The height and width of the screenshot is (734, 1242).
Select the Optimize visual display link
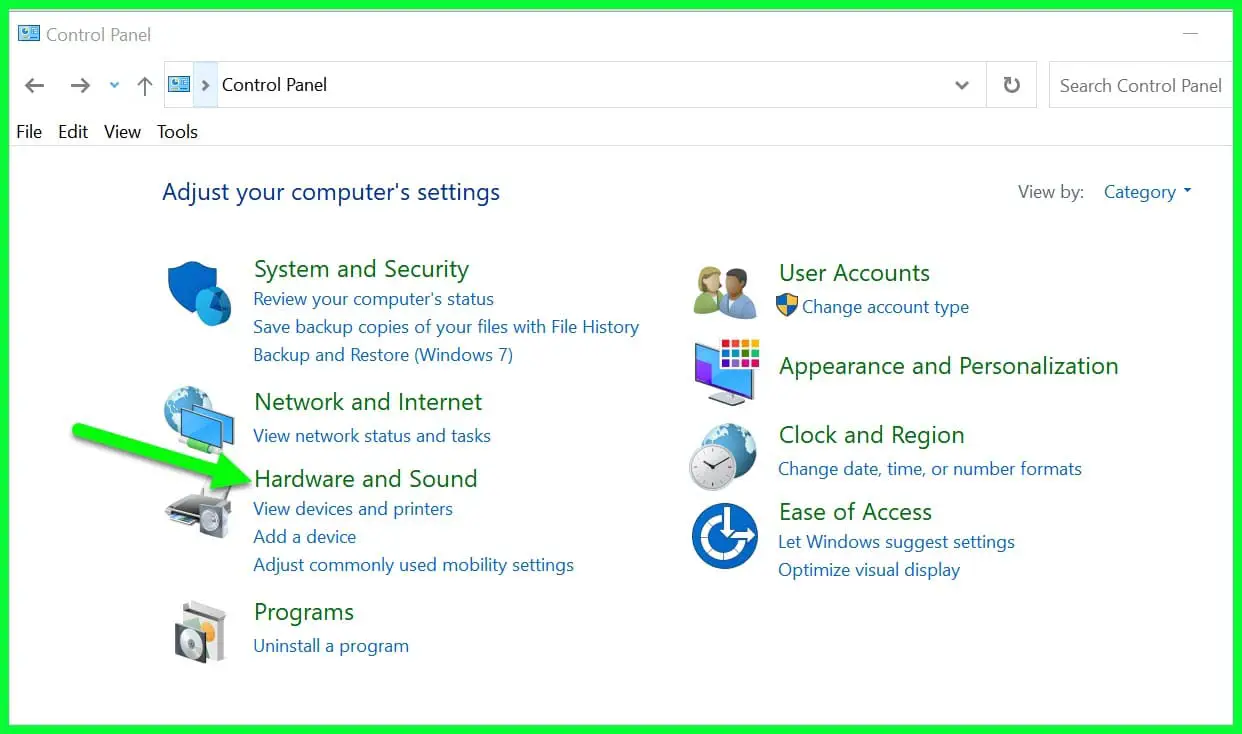click(869, 570)
